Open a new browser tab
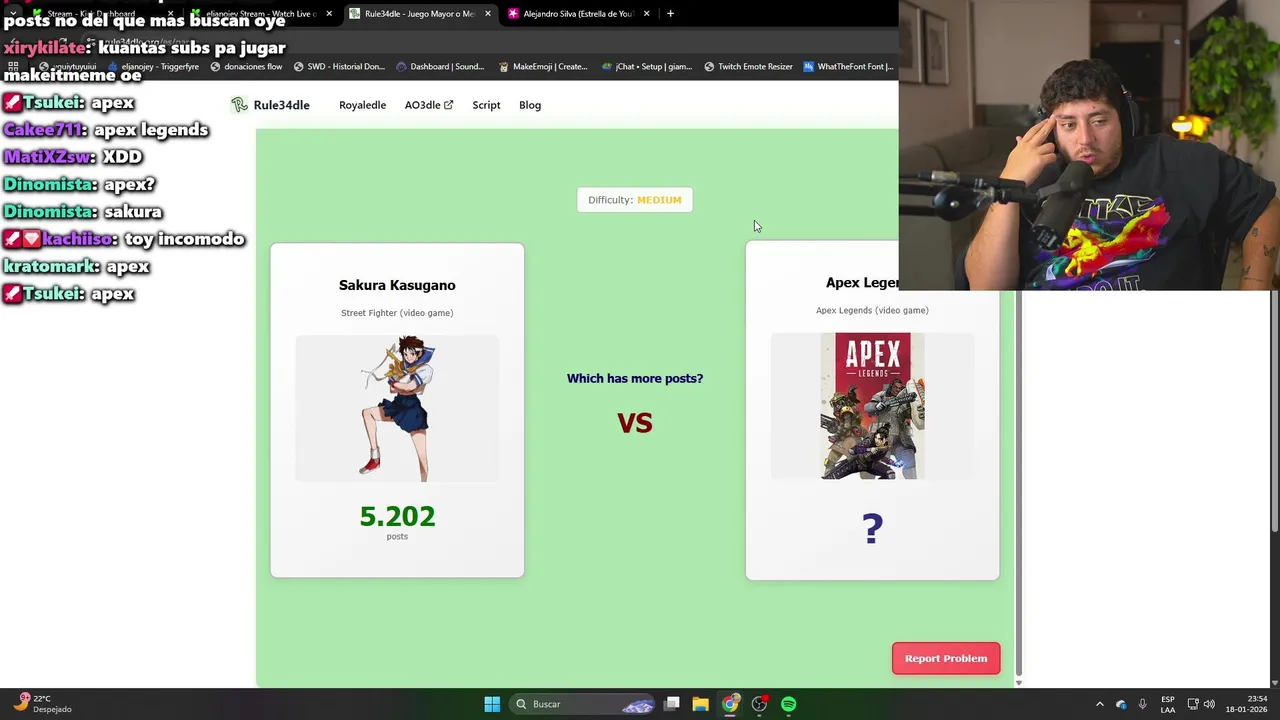 pos(670,14)
